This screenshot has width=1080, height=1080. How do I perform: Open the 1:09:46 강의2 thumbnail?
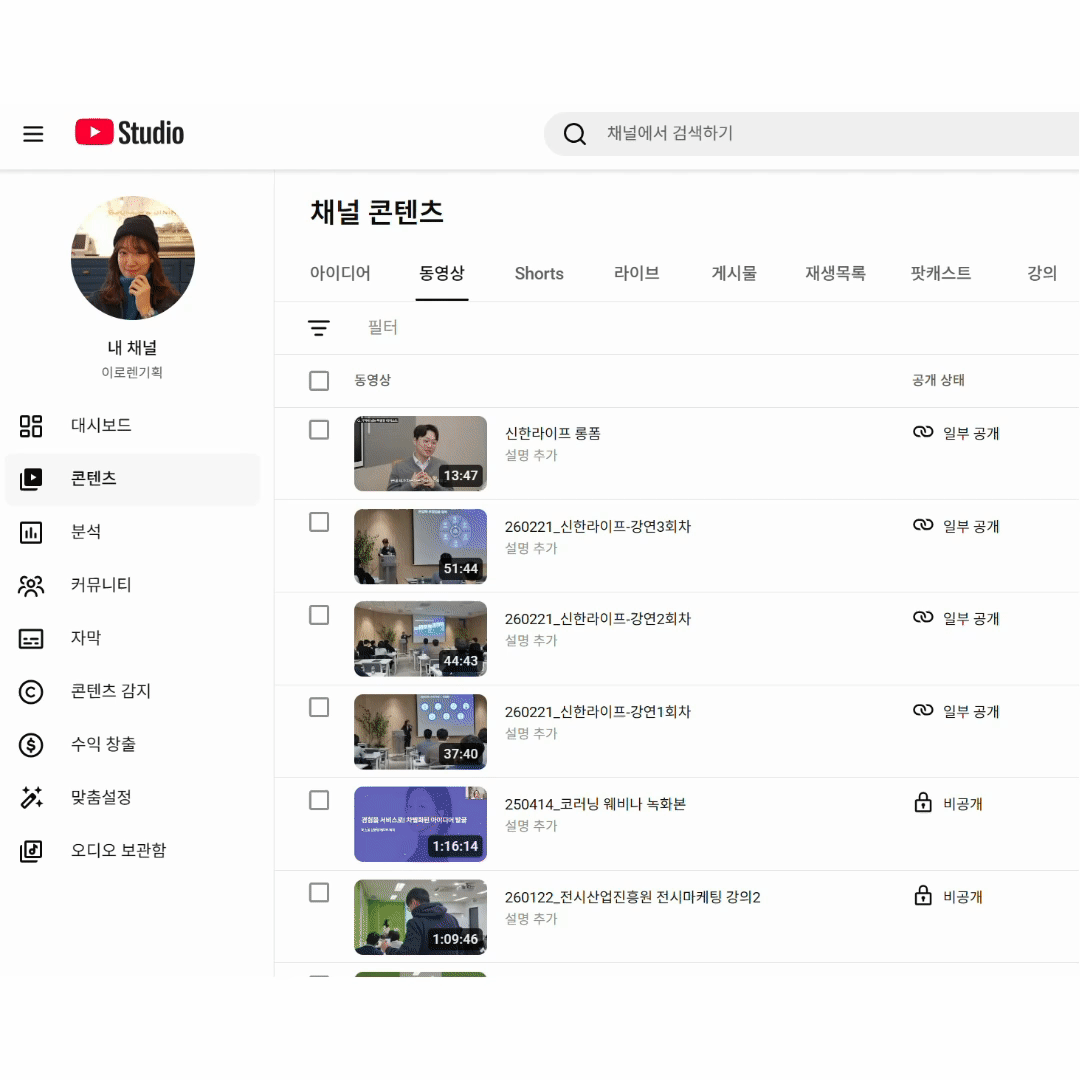tap(420, 917)
